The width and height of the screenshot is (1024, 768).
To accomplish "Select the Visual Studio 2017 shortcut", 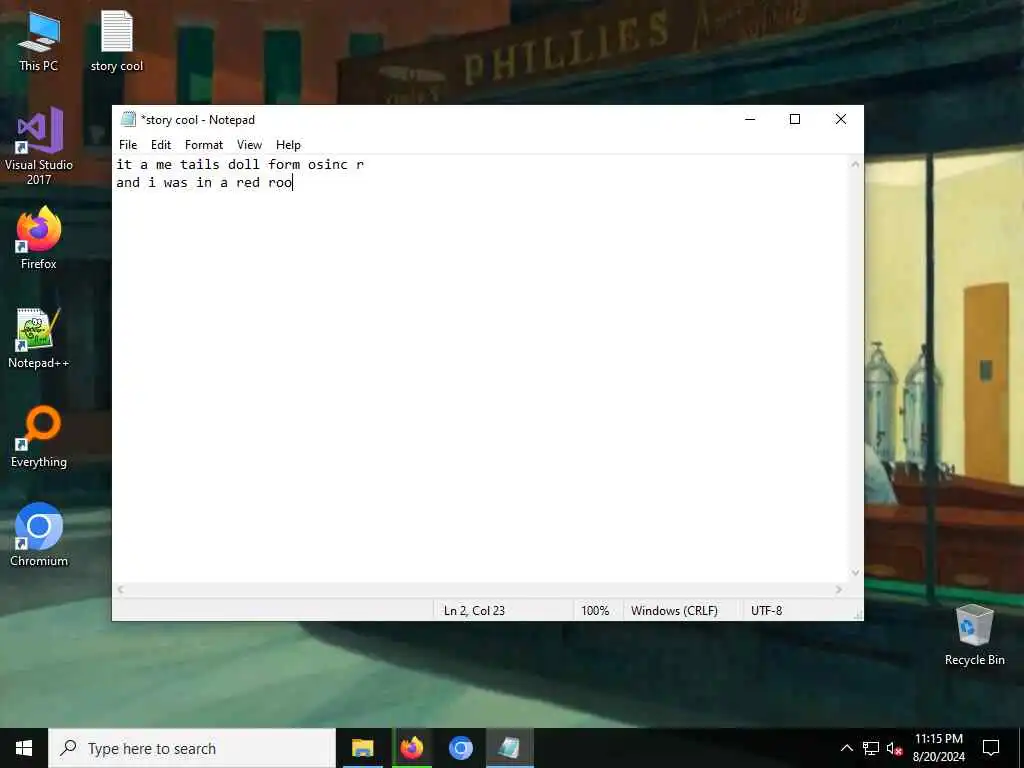I will (39, 146).
